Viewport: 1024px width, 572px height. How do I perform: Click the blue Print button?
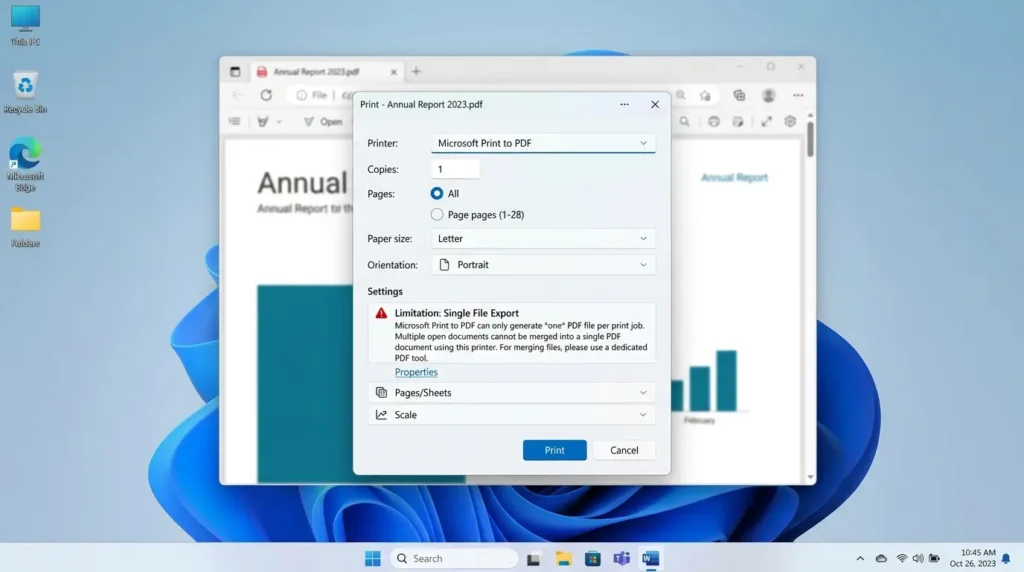(554, 450)
